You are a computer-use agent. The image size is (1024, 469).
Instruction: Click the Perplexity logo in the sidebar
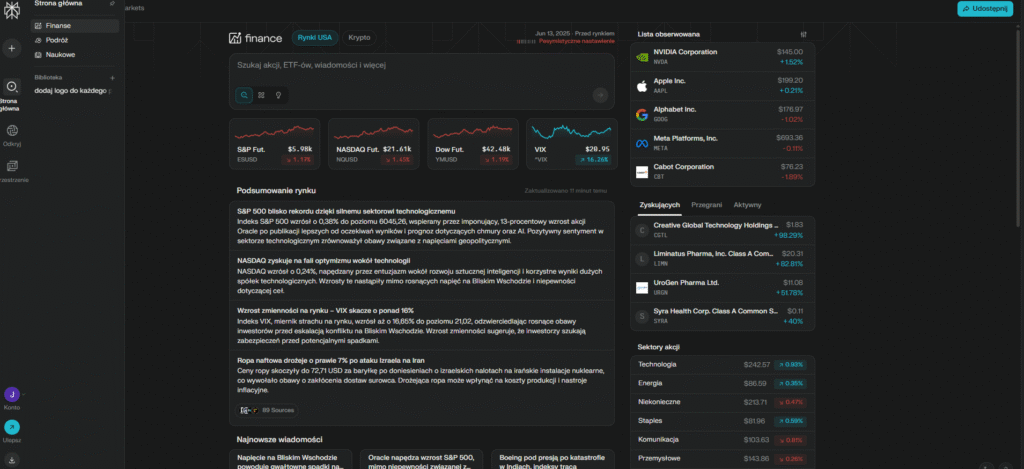click(x=12, y=10)
